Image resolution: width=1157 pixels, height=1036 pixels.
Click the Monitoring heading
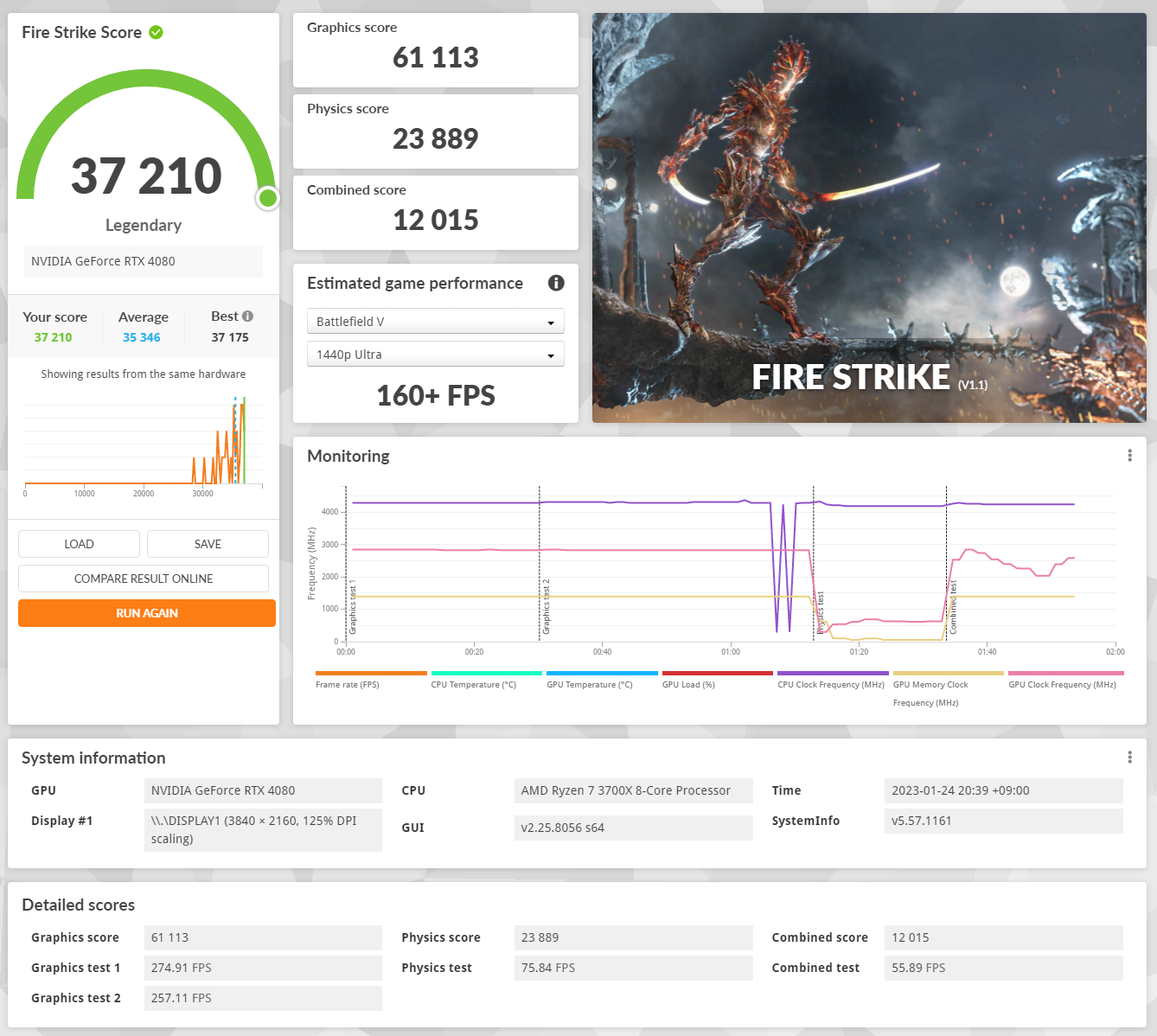click(348, 456)
